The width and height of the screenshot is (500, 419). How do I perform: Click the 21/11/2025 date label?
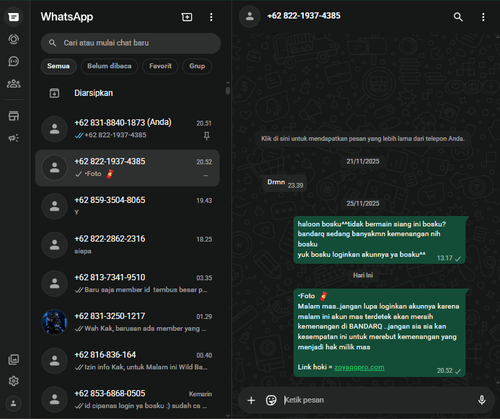point(363,161)
